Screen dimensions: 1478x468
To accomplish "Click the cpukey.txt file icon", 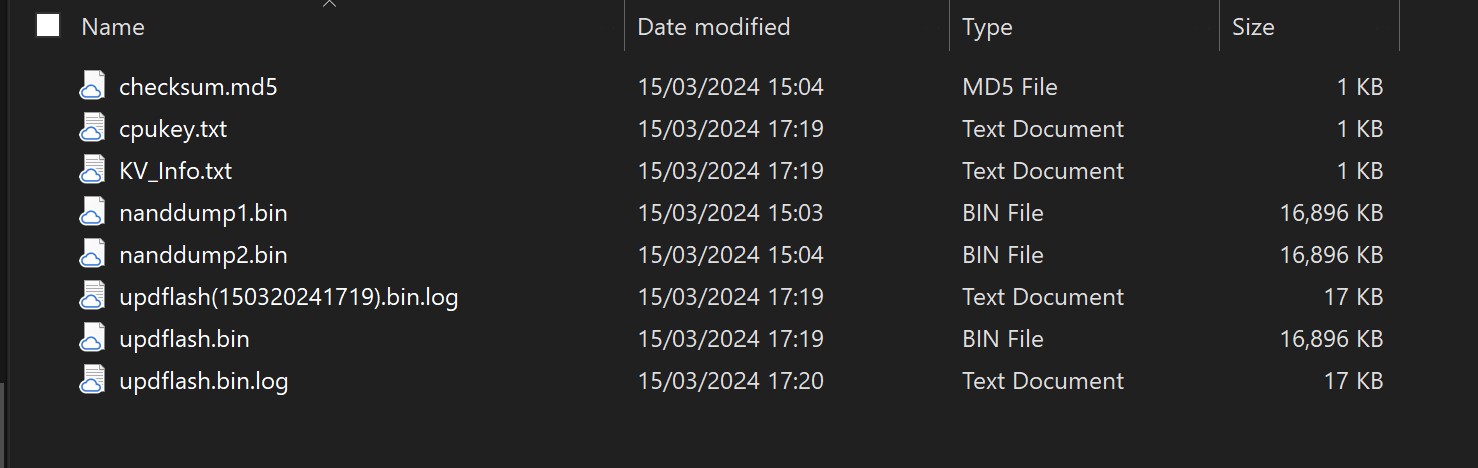I will [x=92, y=129].
